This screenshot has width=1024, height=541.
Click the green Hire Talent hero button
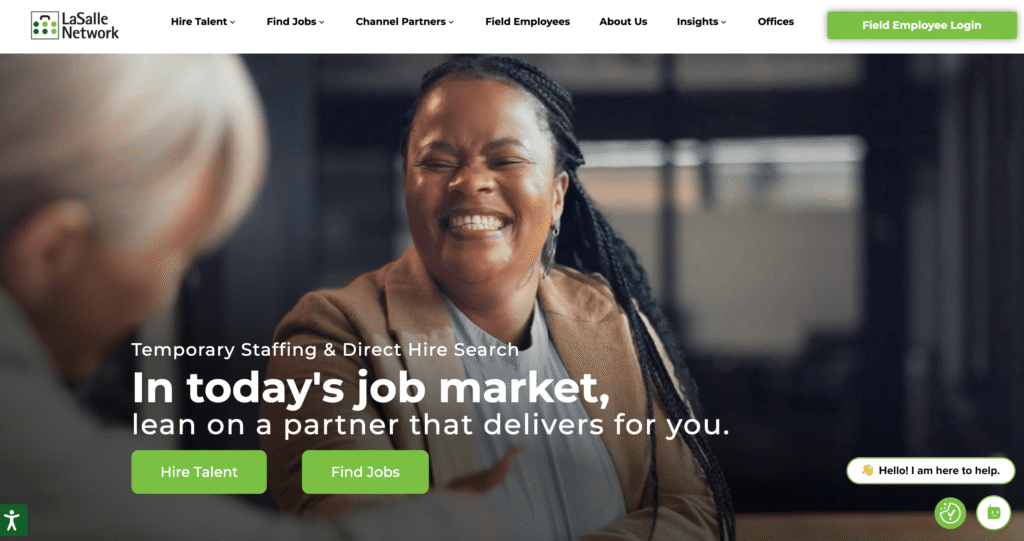(x=199, y=472)
